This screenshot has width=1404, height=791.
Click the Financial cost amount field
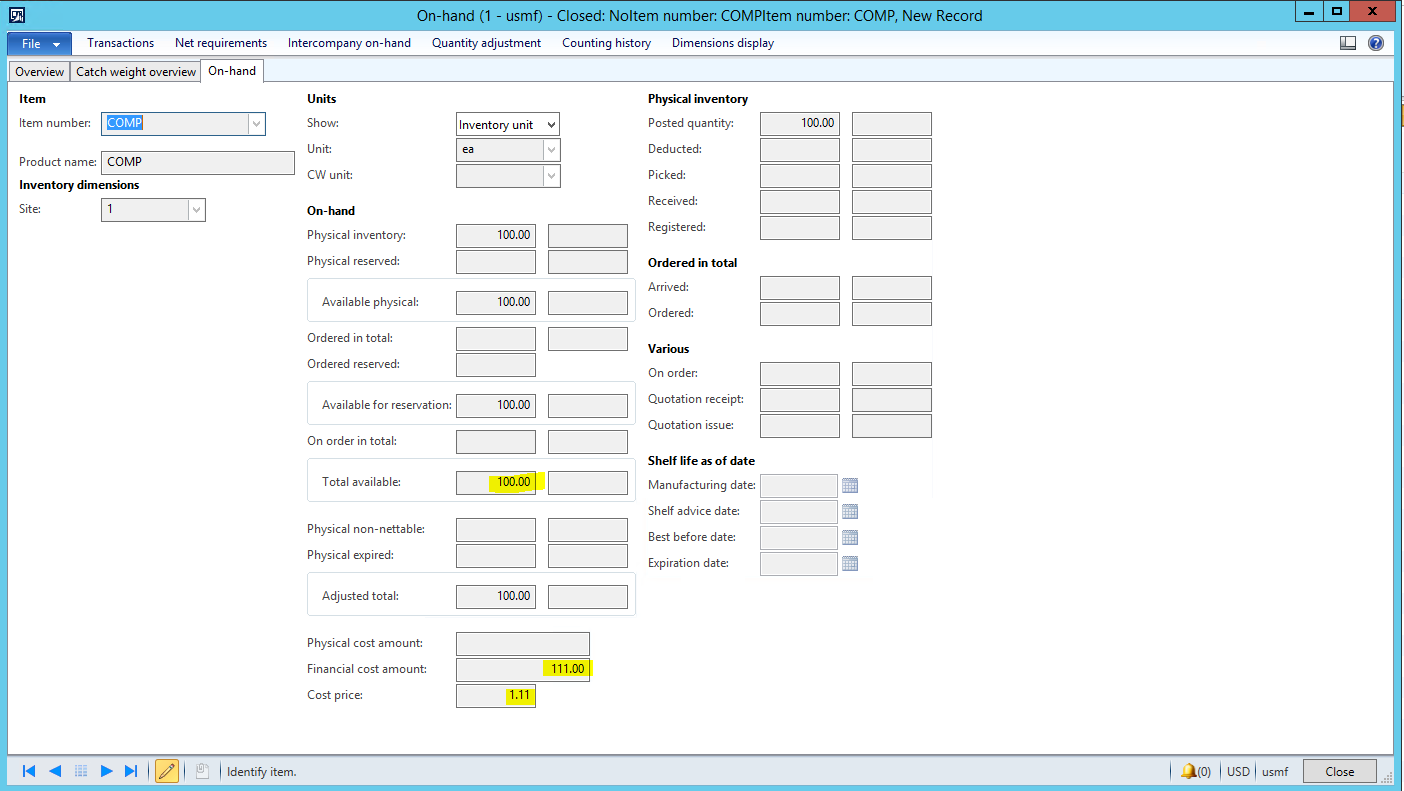click(522, 669)
